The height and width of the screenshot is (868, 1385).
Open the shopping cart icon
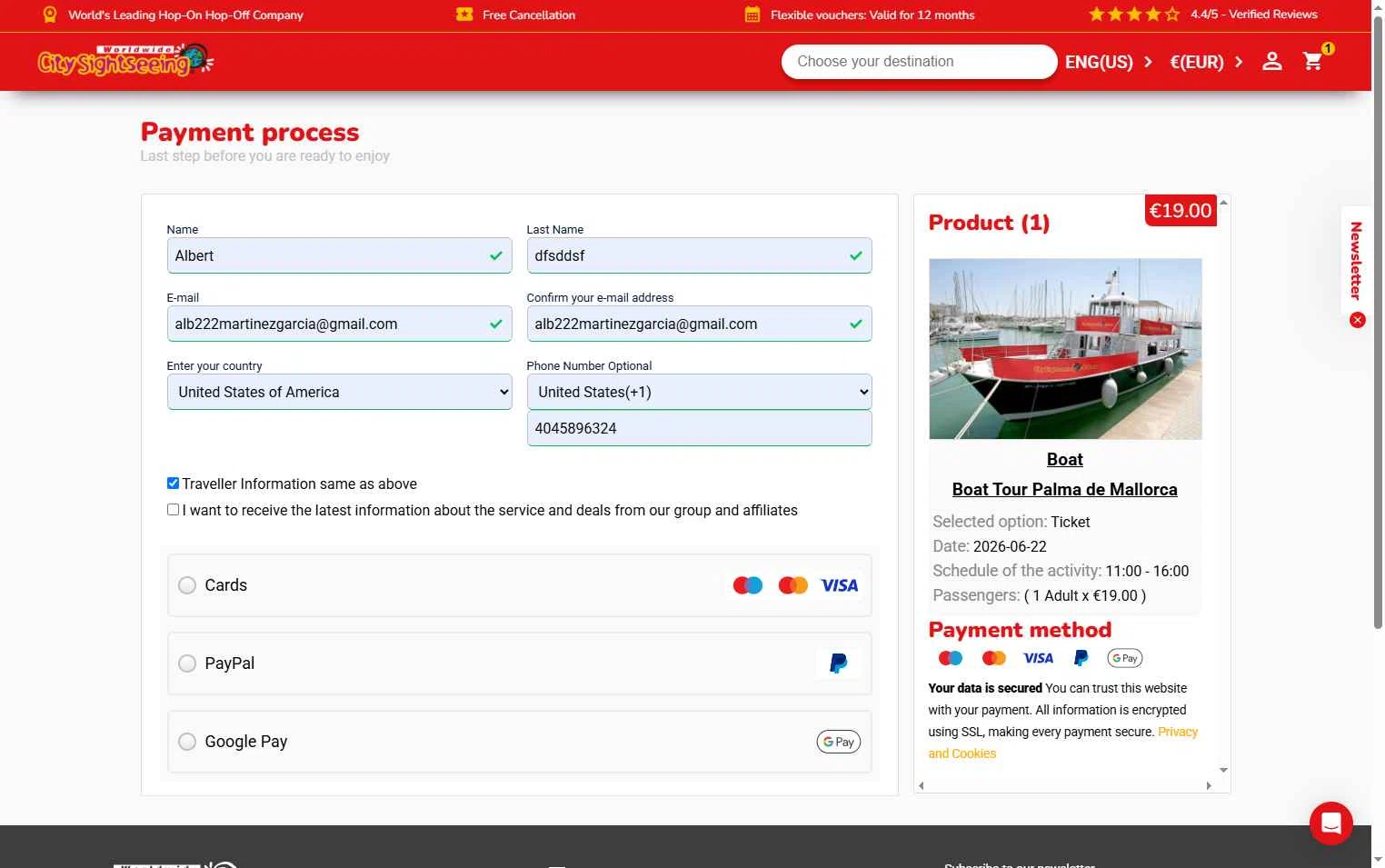click(1312, 61)
